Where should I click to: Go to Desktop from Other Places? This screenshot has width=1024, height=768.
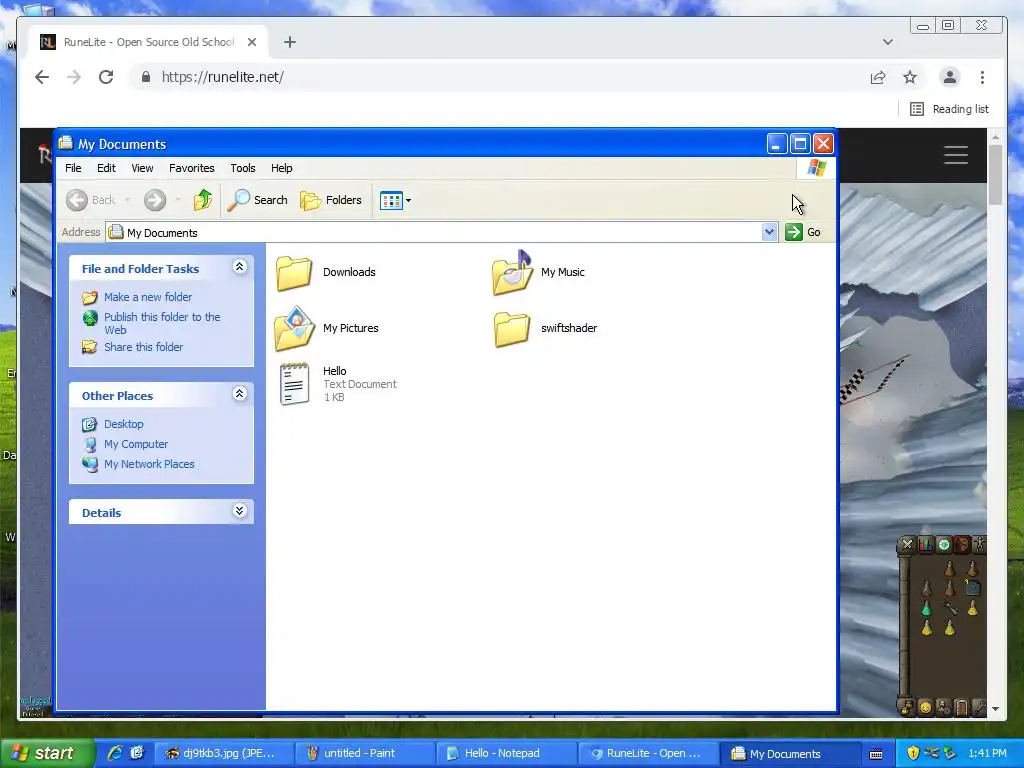(x=123, y=424)
